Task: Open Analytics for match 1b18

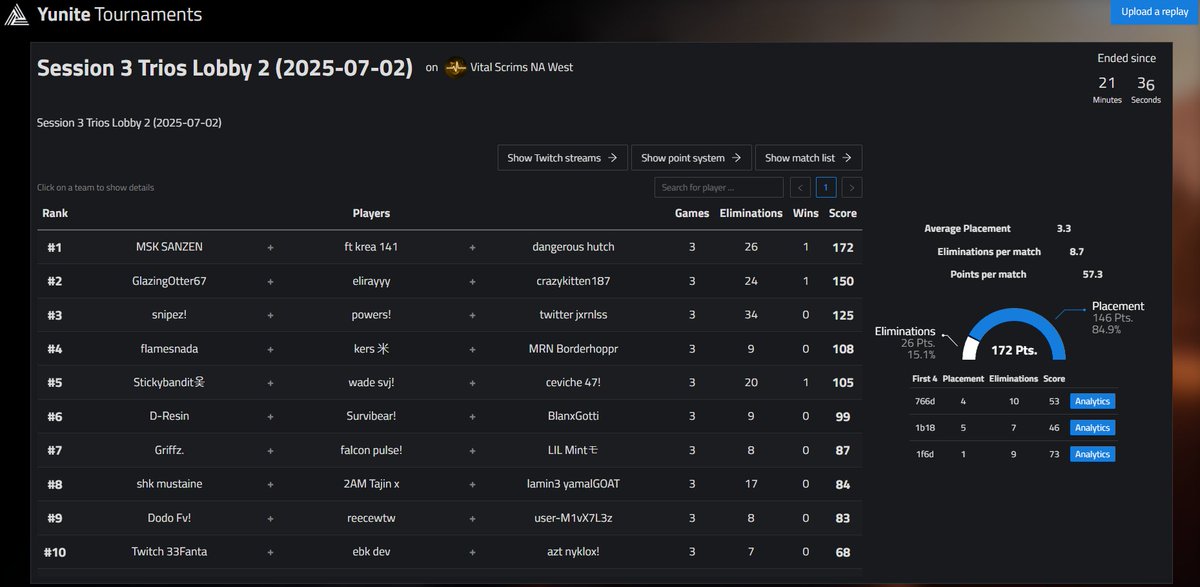Action: [1092, 428]
